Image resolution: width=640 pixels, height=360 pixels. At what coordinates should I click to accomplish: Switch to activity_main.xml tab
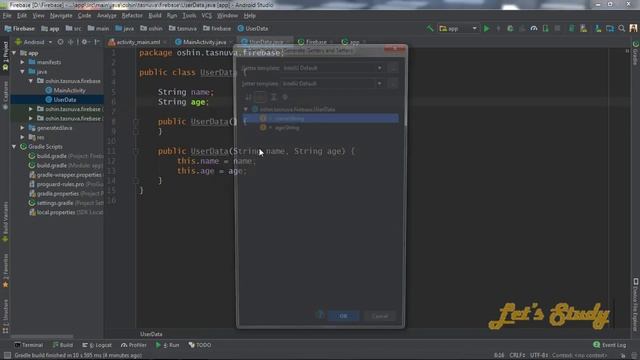pos(138,42)
